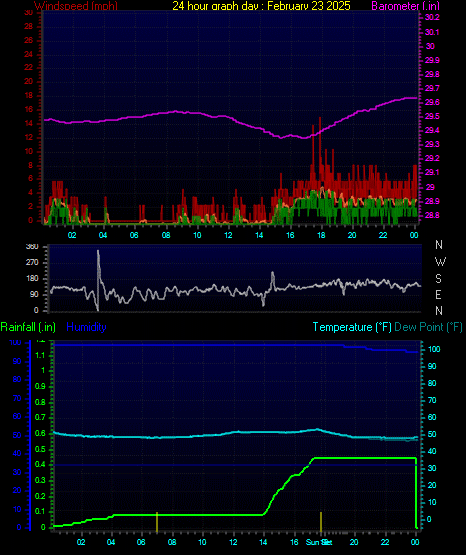Click the wind direction spike near 04
Viewport: 466px width, 555px height.
coord(98,280)
